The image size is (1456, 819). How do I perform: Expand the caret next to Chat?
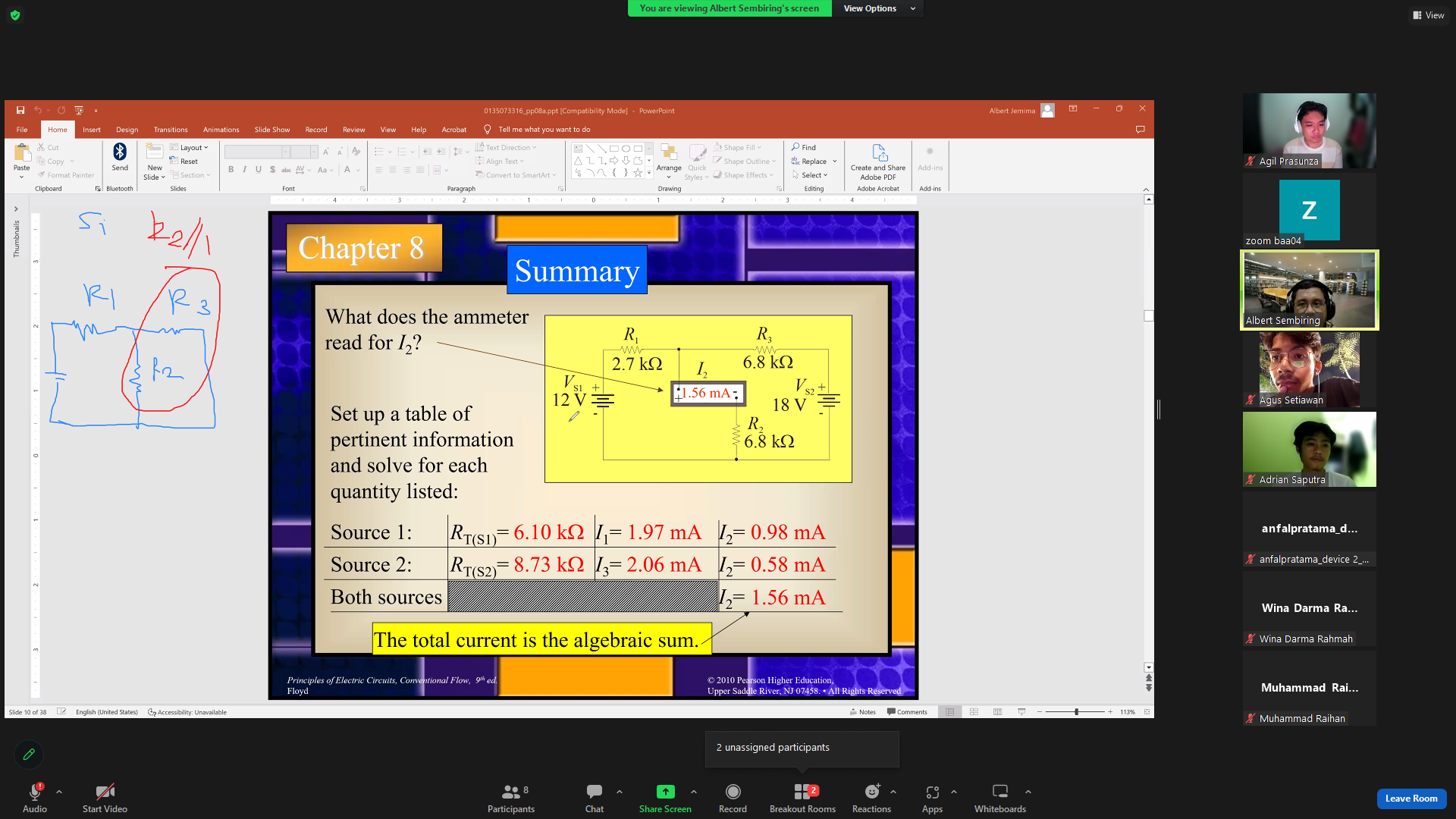[620, 792]
